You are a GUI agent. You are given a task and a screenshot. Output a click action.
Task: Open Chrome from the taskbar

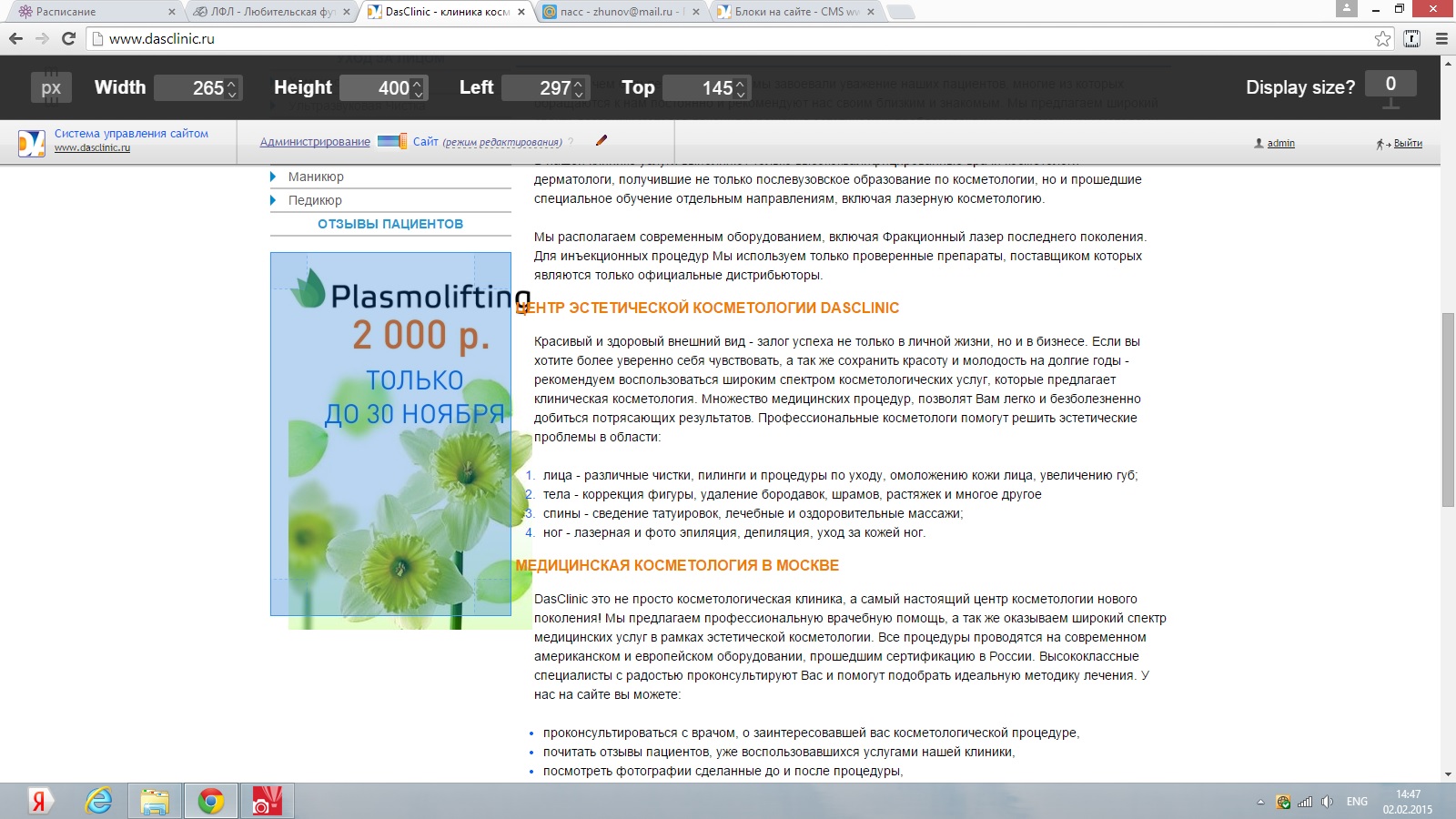pyautogui.click(x=211, y=801)
